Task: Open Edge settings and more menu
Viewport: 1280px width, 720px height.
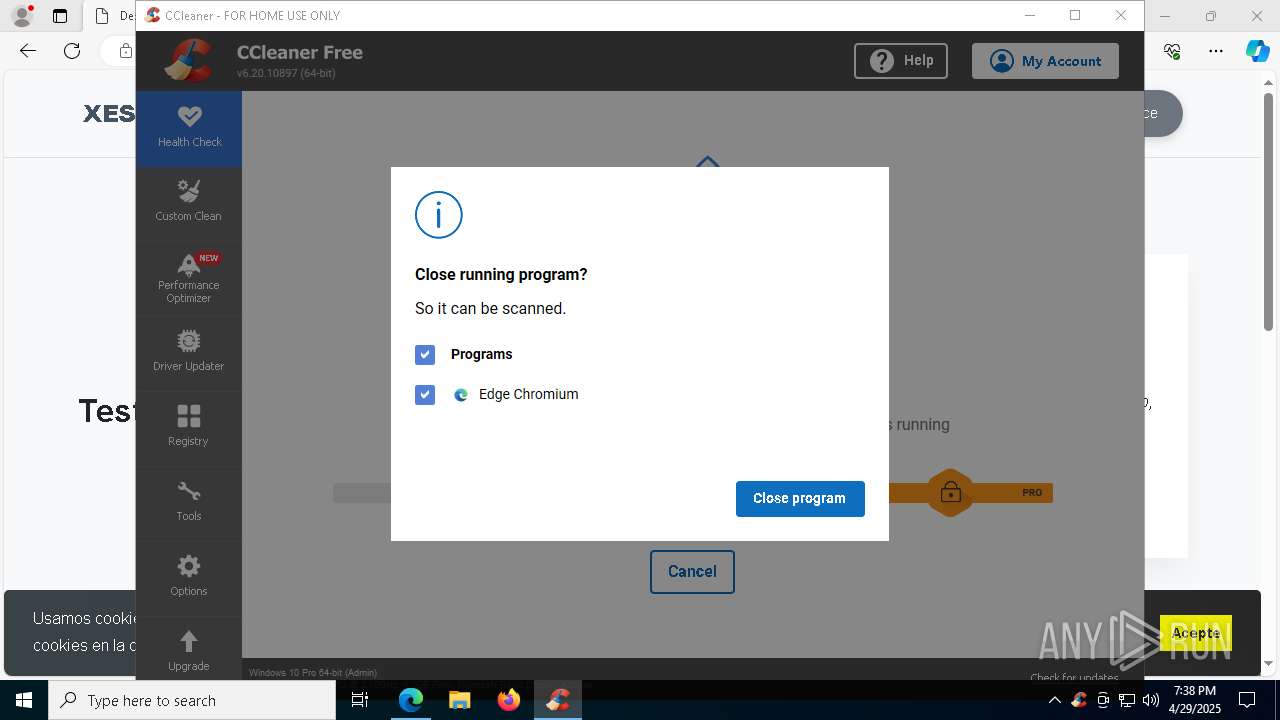Action: (1216, 51)
